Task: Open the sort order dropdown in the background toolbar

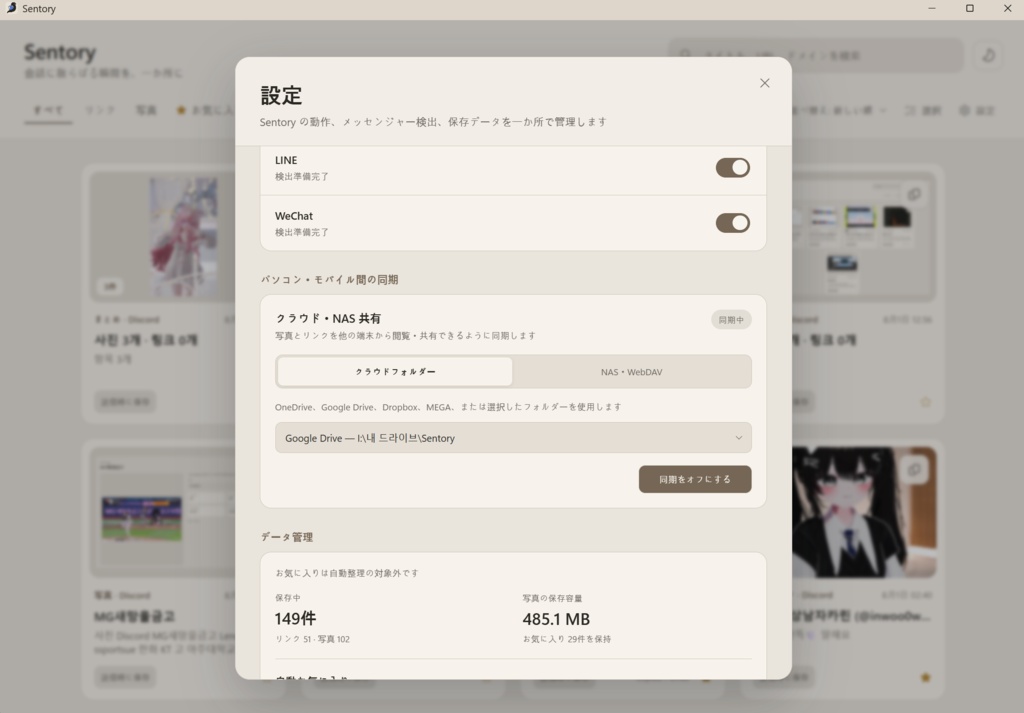Action: pyautogui.click(x=840, y=110)
